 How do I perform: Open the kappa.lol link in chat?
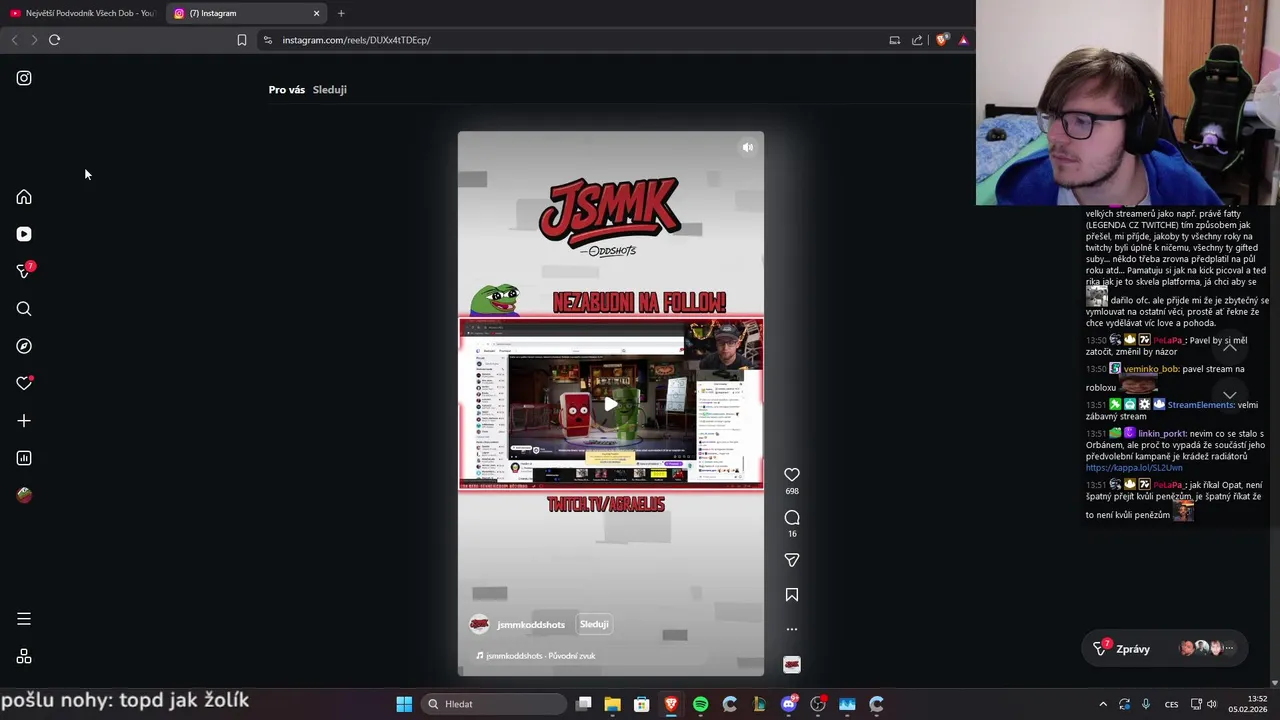tap(1134, 467)
